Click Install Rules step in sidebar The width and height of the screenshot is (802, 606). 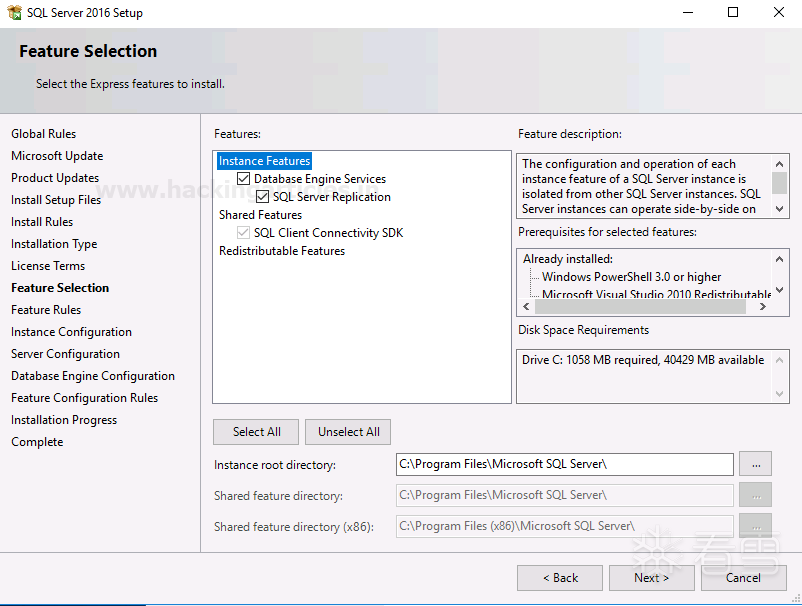pos(42,222)
